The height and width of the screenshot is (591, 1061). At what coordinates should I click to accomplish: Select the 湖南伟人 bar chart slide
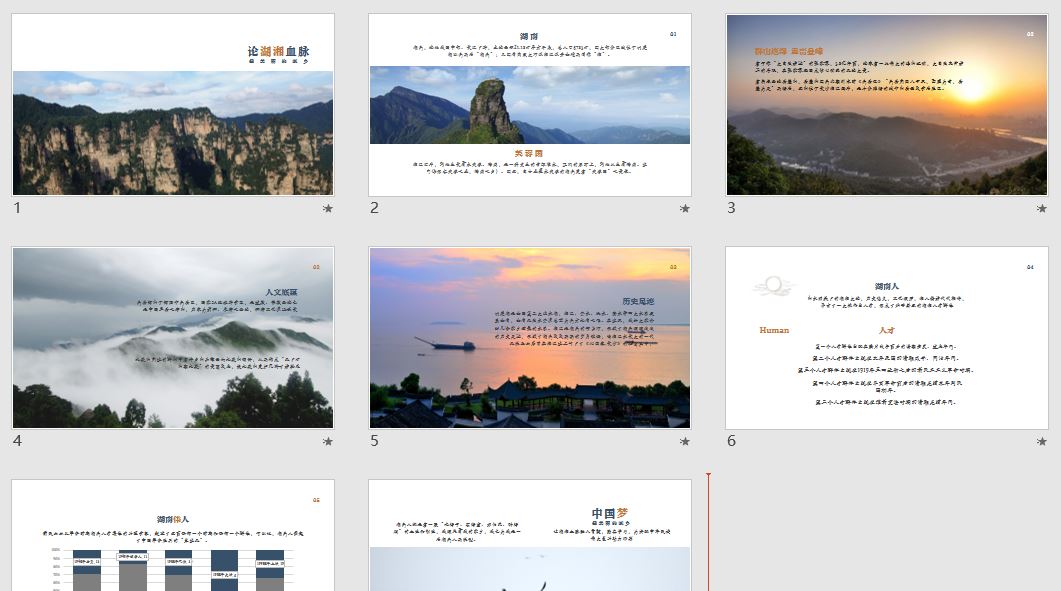point(172,535)
